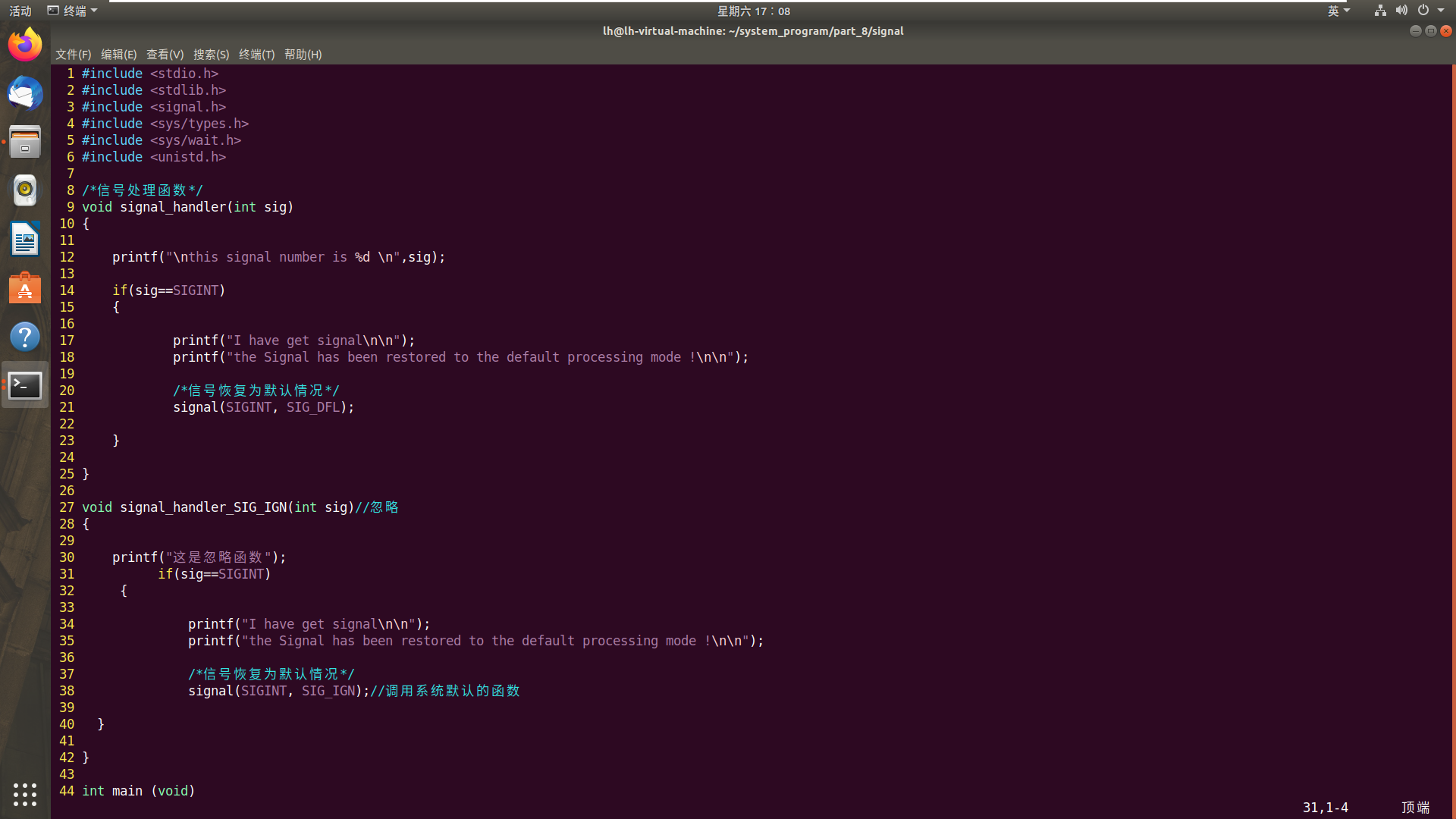Launch Thunderbird mail from the dock
The width and height of the screenshot is (1456, 819).
tap(25, 93)
